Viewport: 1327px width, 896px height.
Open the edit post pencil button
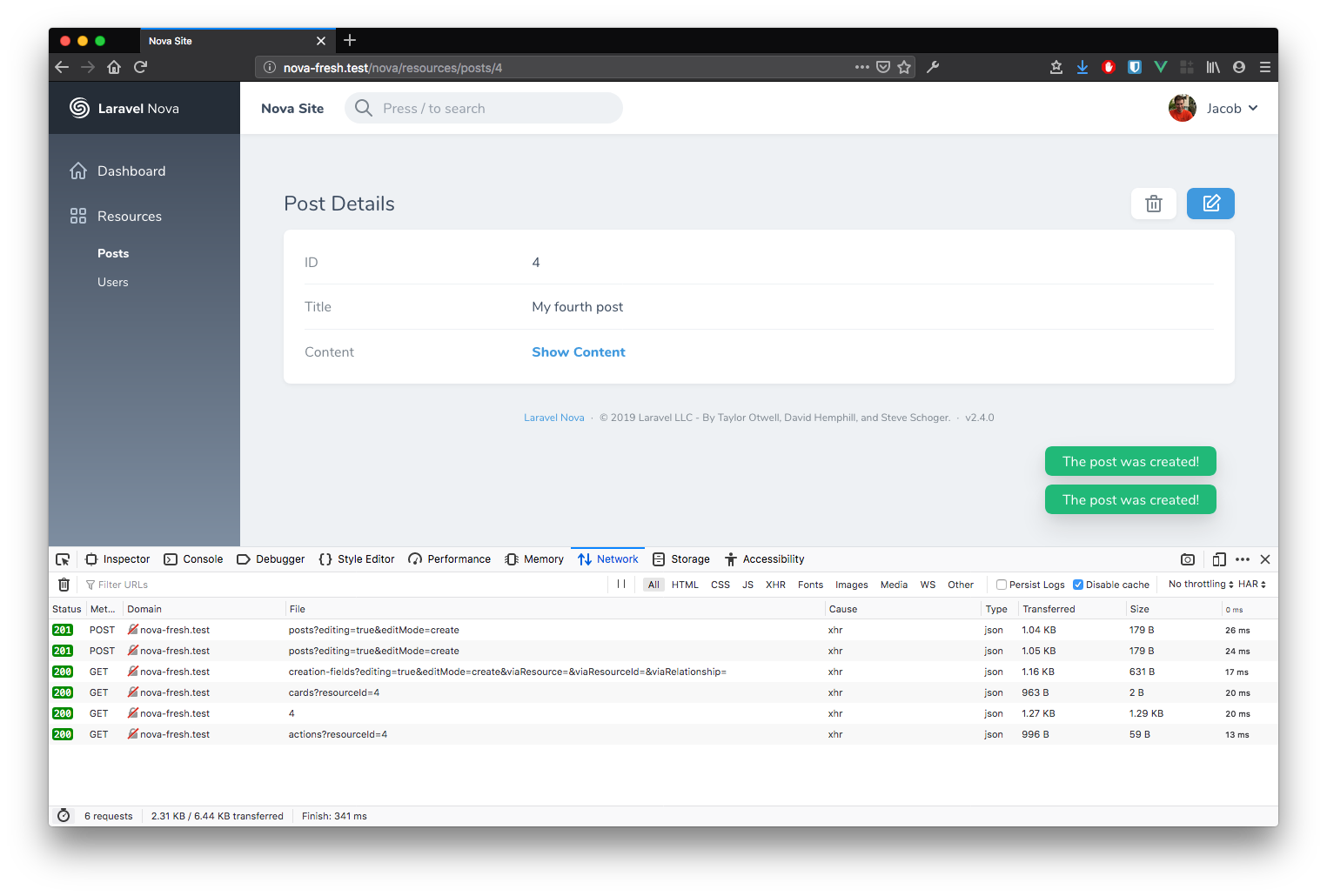pos(1210,203)
